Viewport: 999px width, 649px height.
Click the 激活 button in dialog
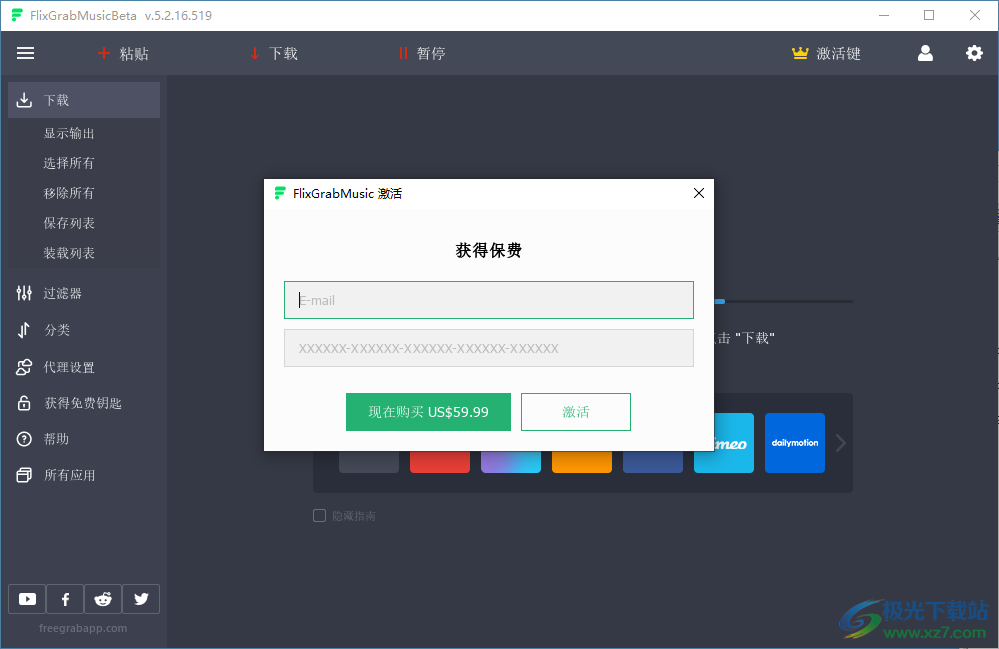[x=576, y=412]
